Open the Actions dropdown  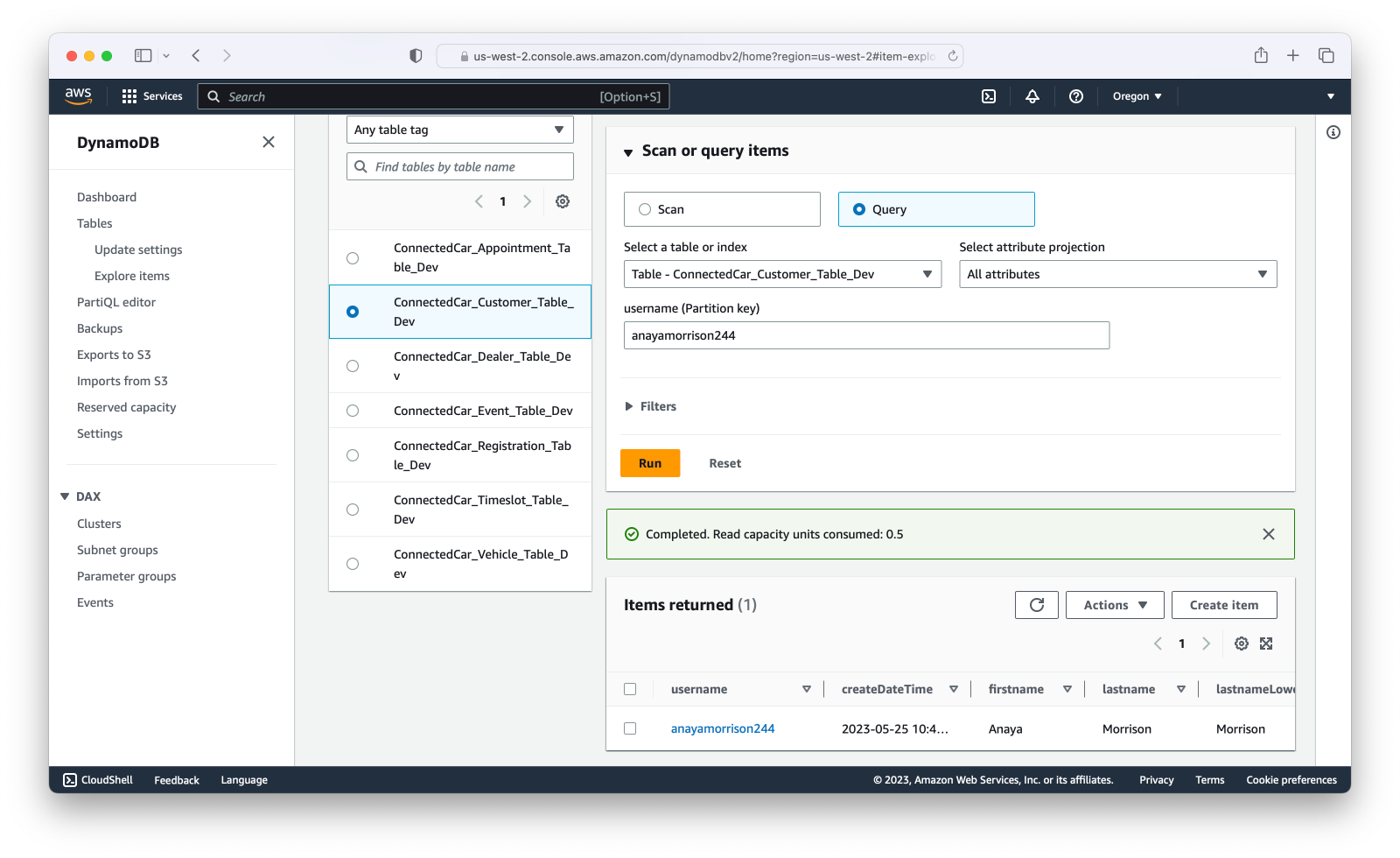point(1115,605)
